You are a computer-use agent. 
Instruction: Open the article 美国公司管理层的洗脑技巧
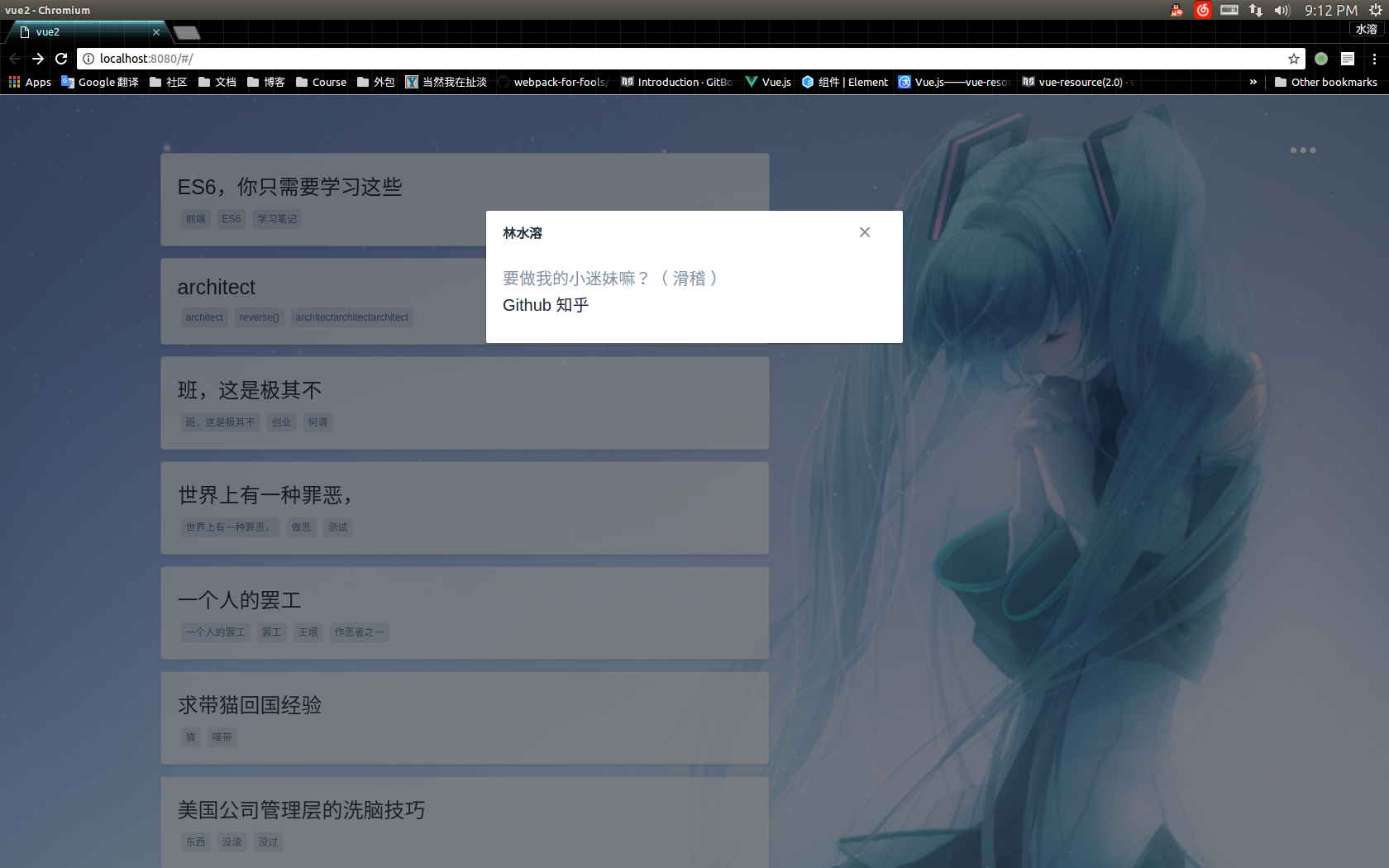(301, 810)
